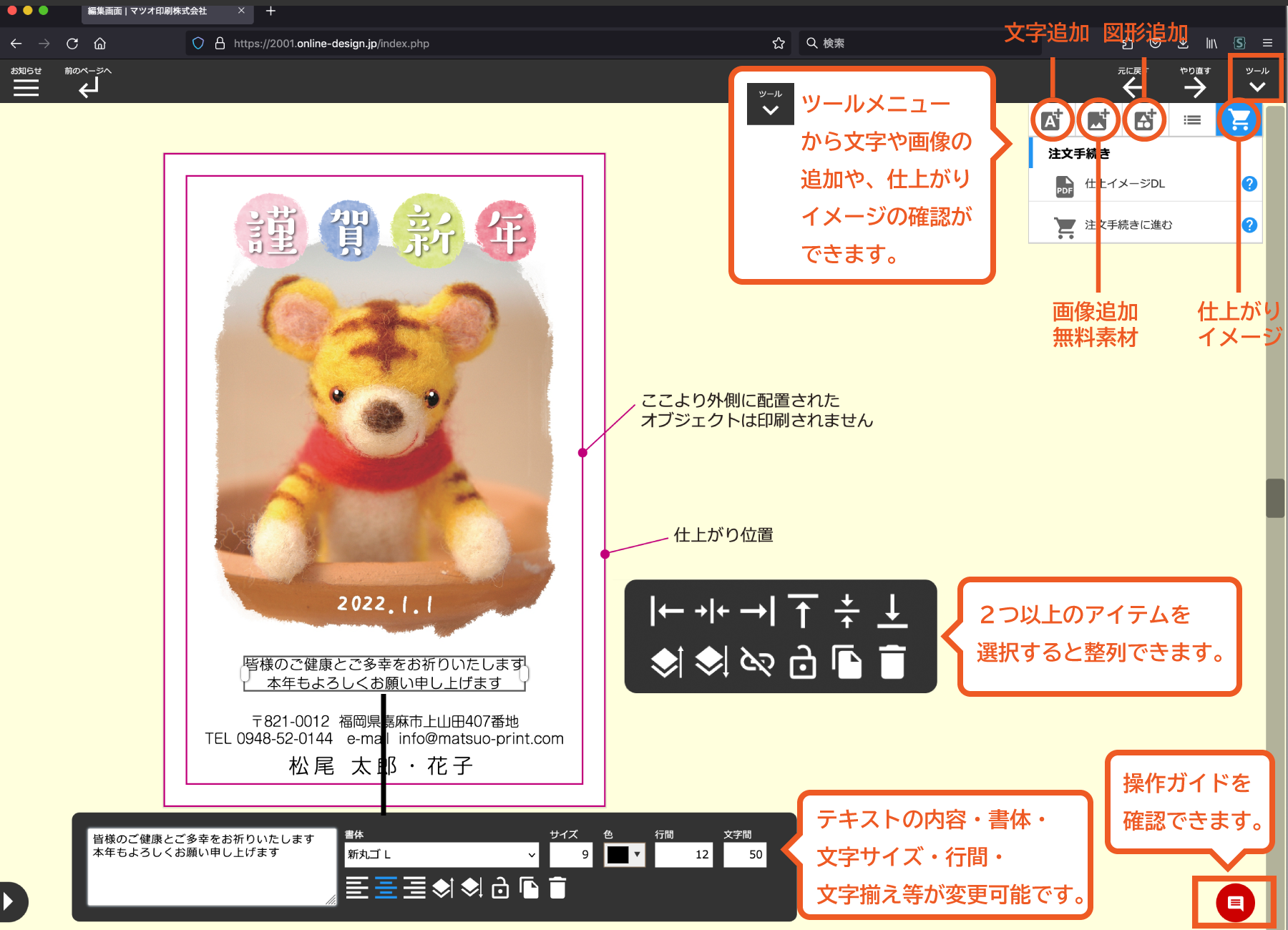The height and width of the screenshot is (930, 1288).
Task: Click the browser 検索 search field
Action: 919,43
